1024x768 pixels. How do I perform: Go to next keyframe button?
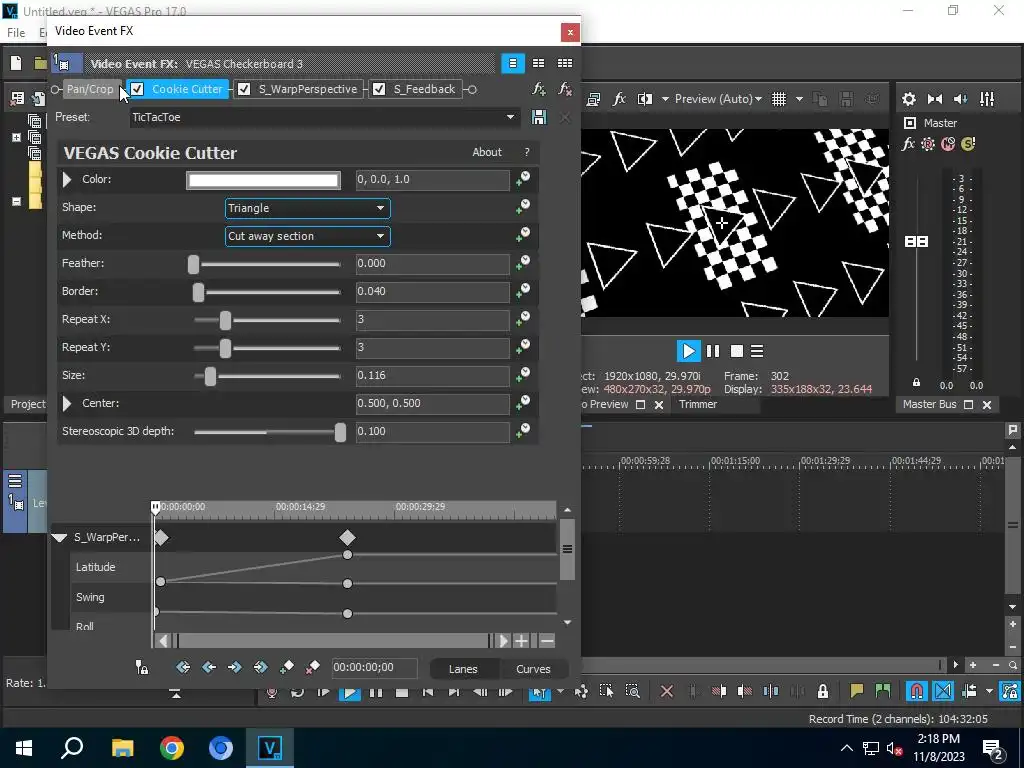(x=234, y=667)
